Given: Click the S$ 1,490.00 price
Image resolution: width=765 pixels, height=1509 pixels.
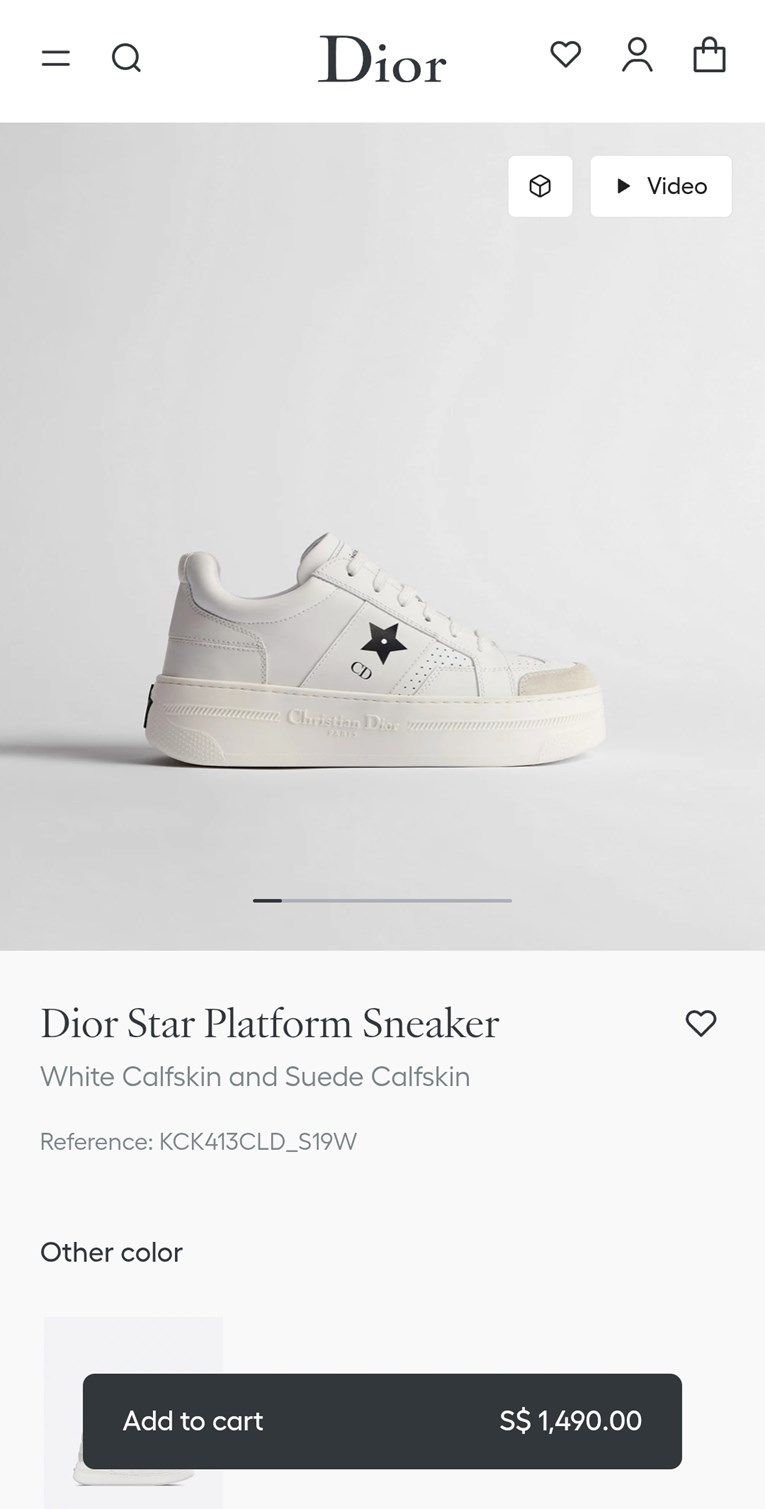Looking at the screenshot, I should click(570, 1421).
